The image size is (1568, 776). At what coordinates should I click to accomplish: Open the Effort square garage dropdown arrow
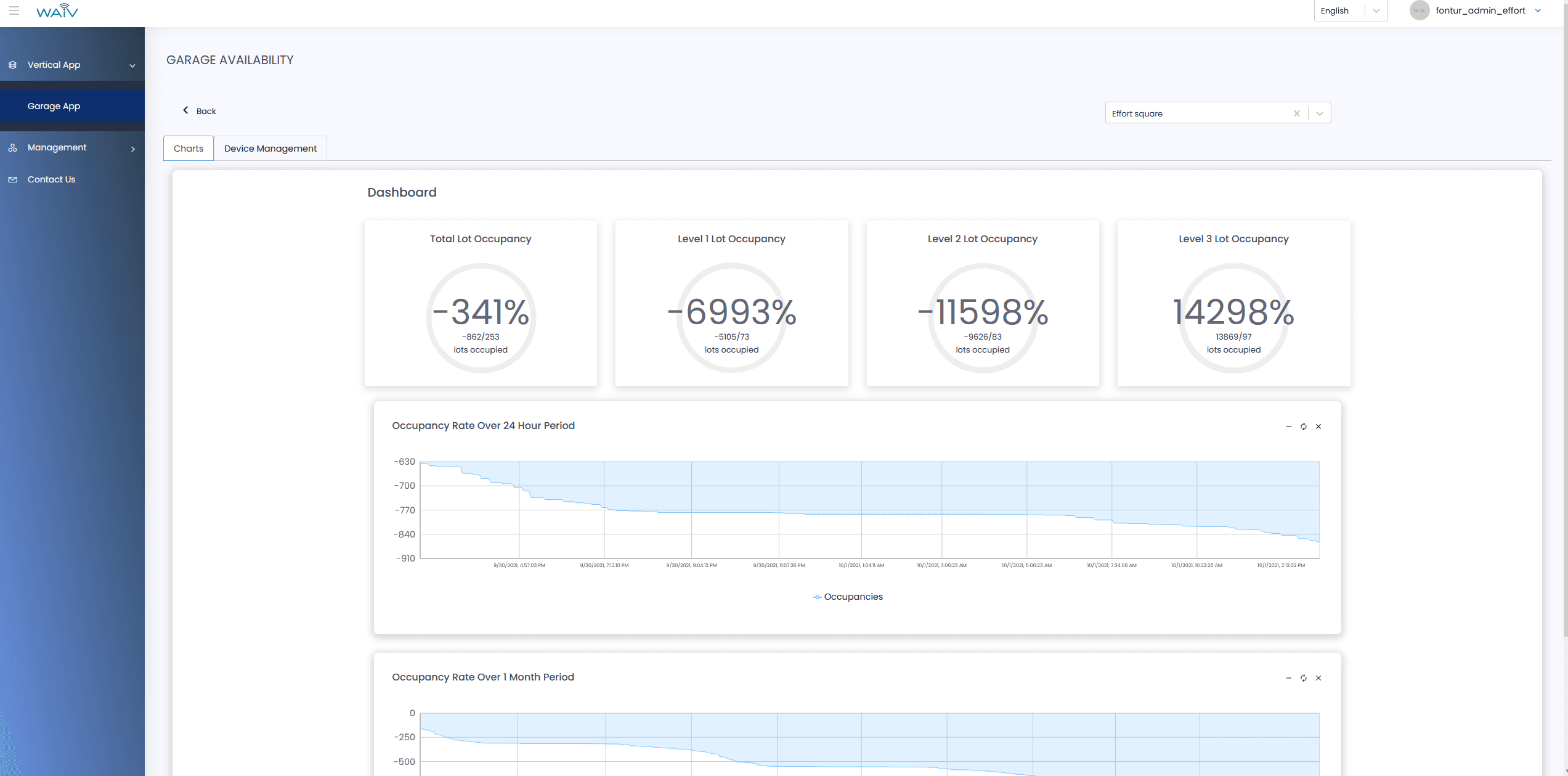tap(1320, 113)
